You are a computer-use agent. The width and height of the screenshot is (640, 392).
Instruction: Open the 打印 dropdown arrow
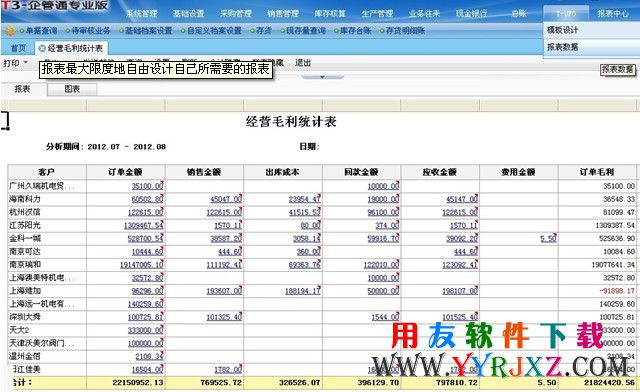click(x=26, y=63)
